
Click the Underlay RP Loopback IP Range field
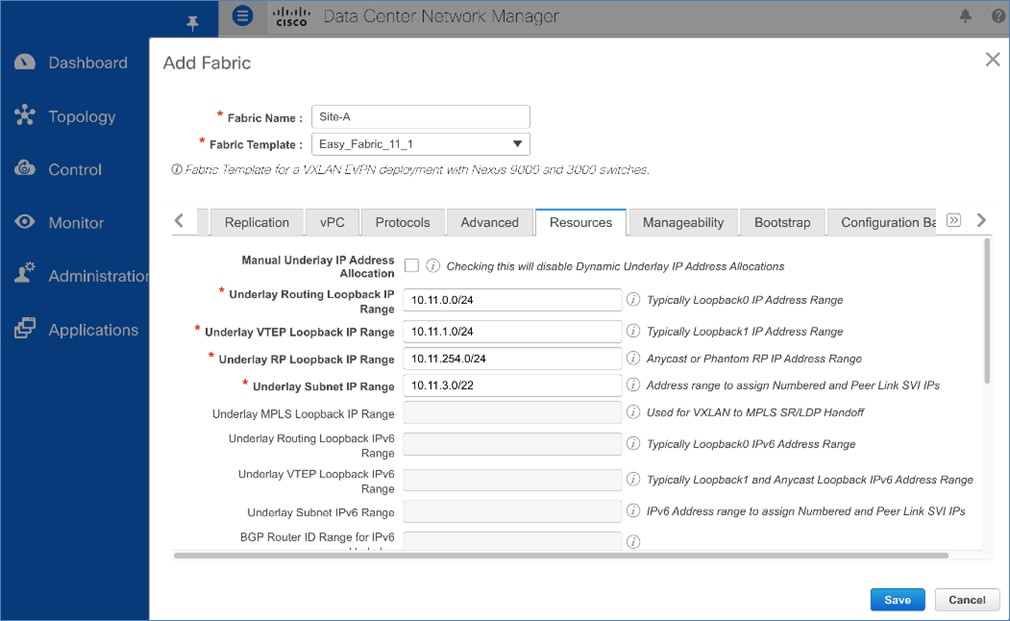click(512, 358)
